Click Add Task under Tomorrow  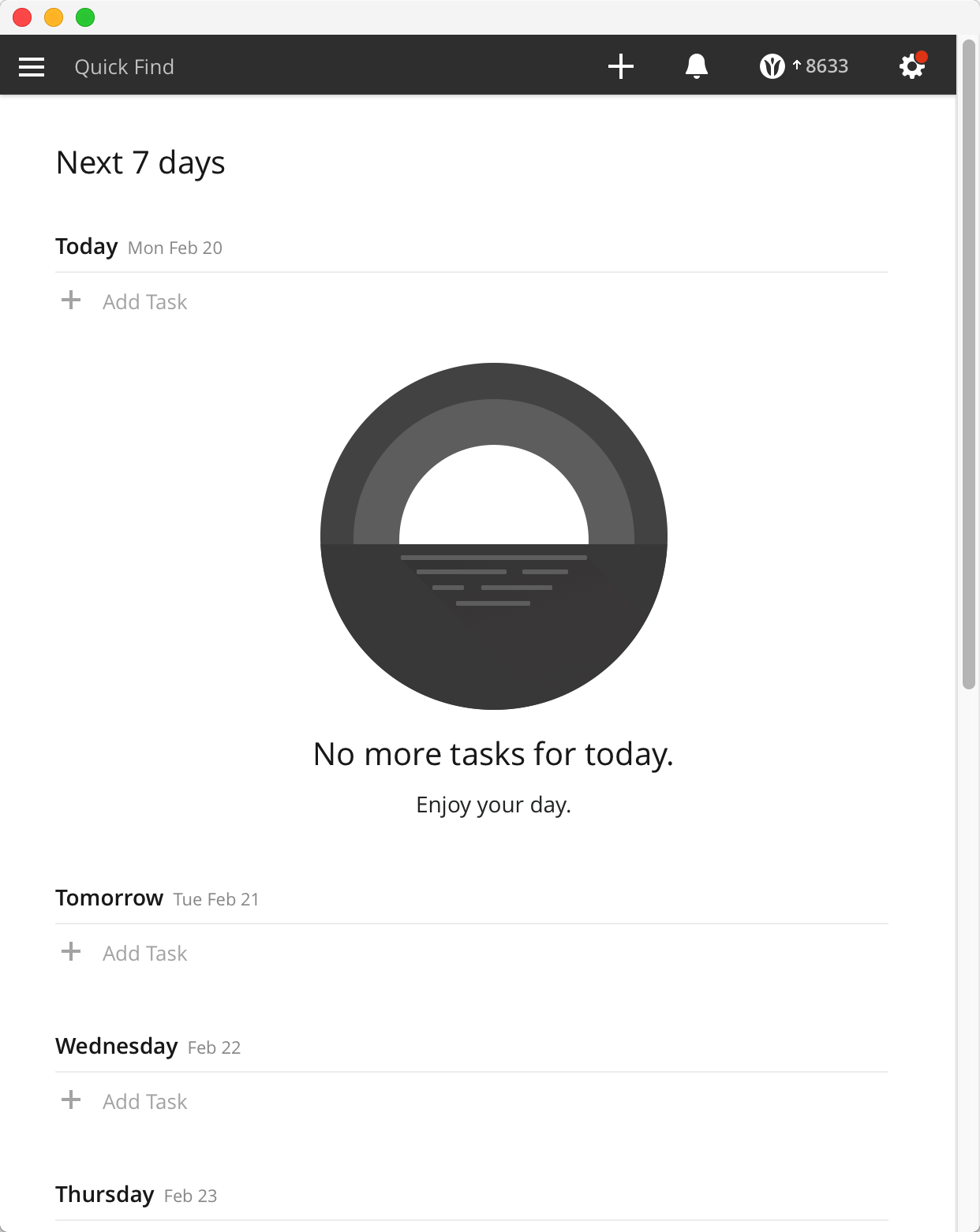(x=145, y=954)
